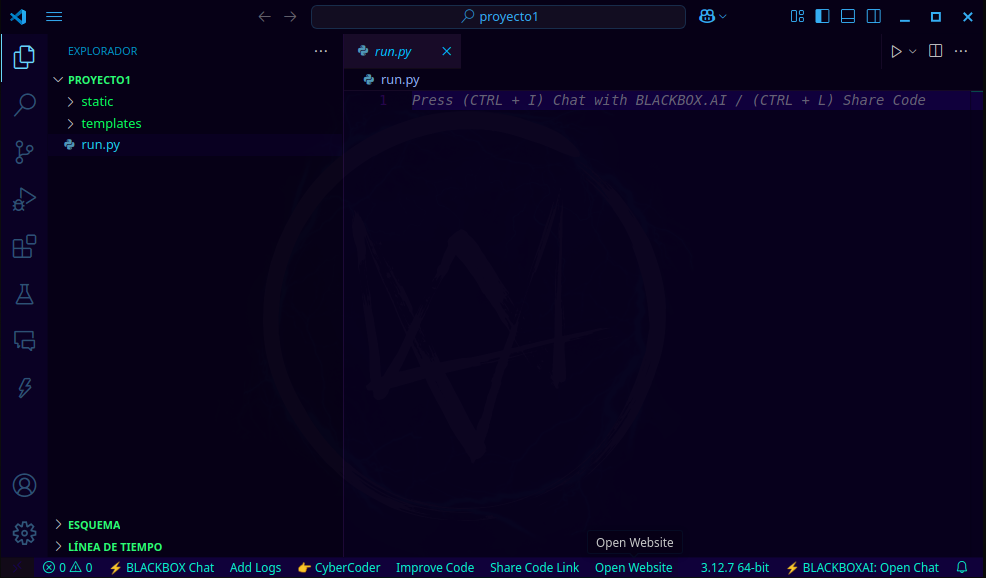The height and width of the screenshot is (578, 986).
Task: Expand the ESQUEMA section
Action: tap(94, 525)
